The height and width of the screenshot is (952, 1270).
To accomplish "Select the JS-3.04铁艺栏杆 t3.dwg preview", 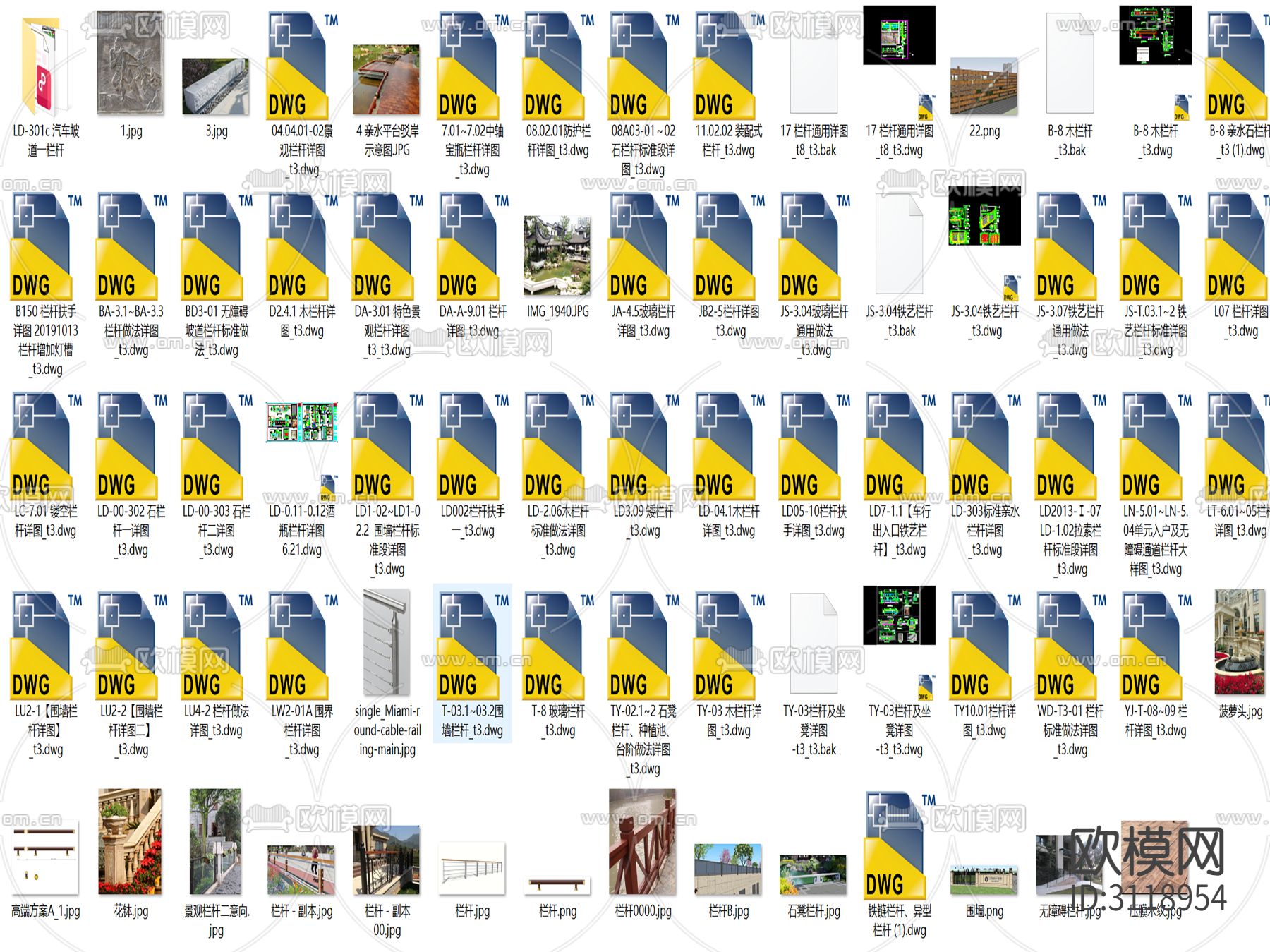I will (984, 216).
